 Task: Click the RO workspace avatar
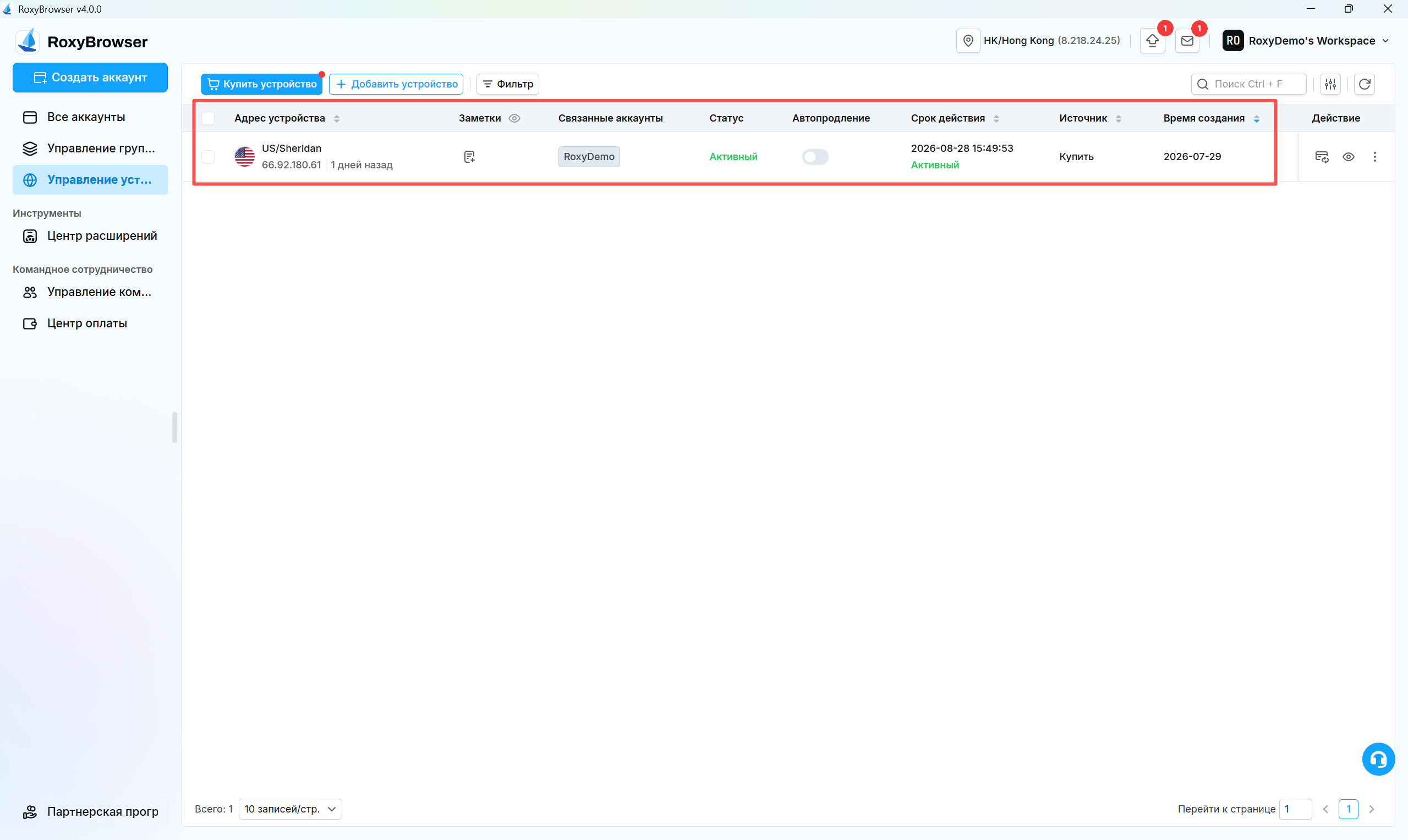[1232, 41]
